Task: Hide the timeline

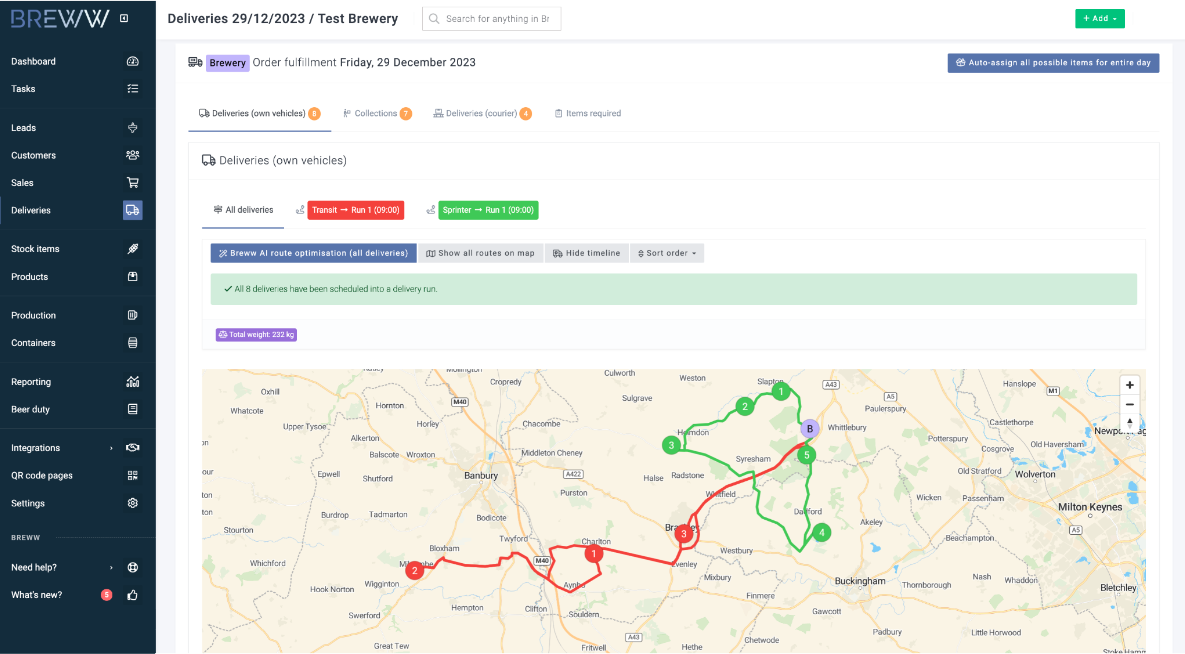Action: [586, 254]
